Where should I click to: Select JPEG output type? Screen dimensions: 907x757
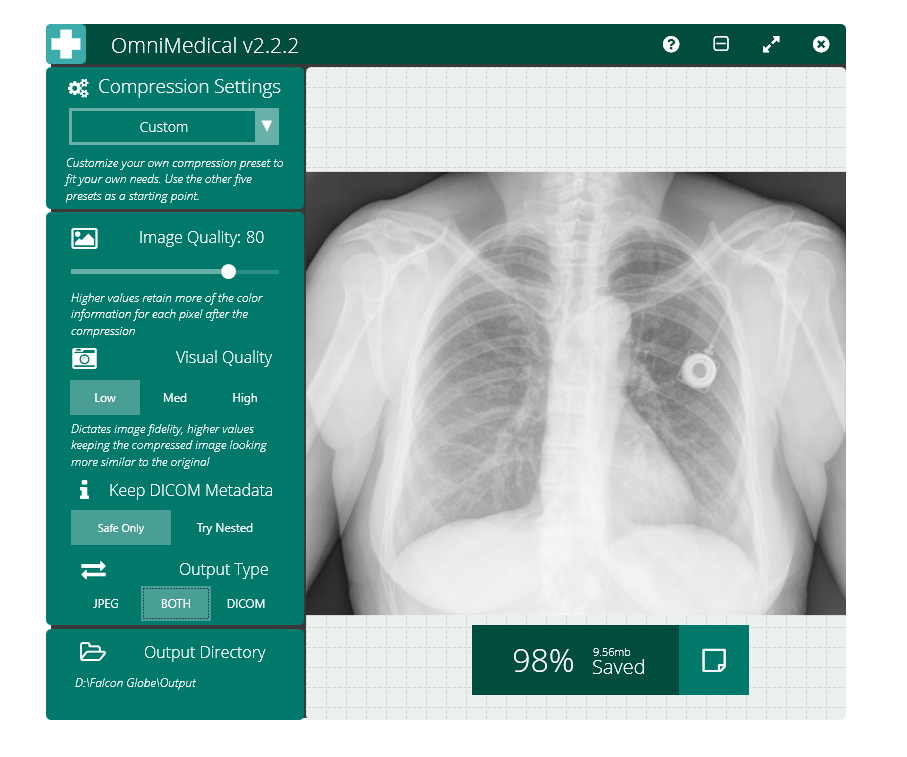(106, 604)
